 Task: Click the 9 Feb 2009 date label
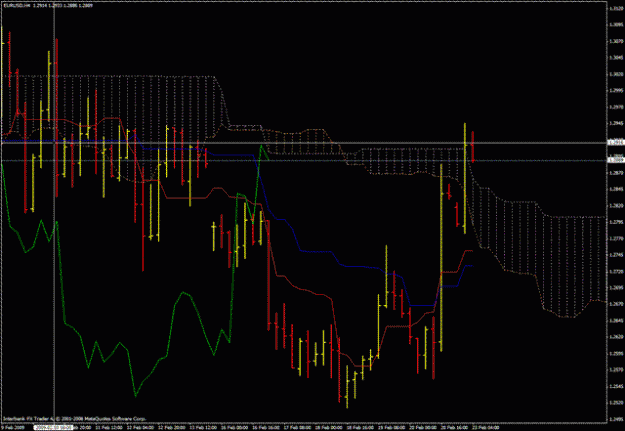tap(11, 427)
